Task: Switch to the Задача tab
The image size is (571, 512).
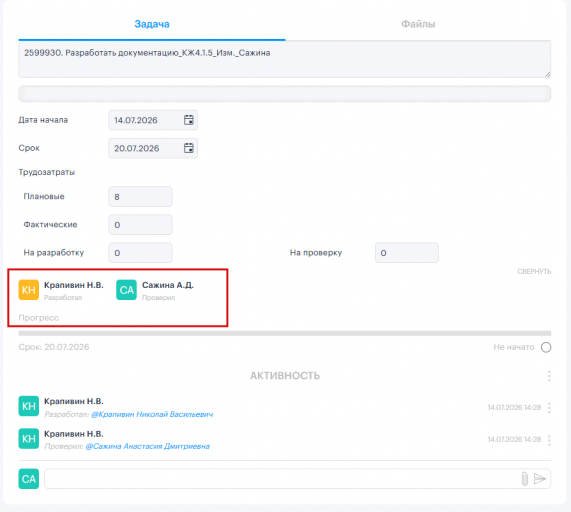Action: tap(152, 24)
